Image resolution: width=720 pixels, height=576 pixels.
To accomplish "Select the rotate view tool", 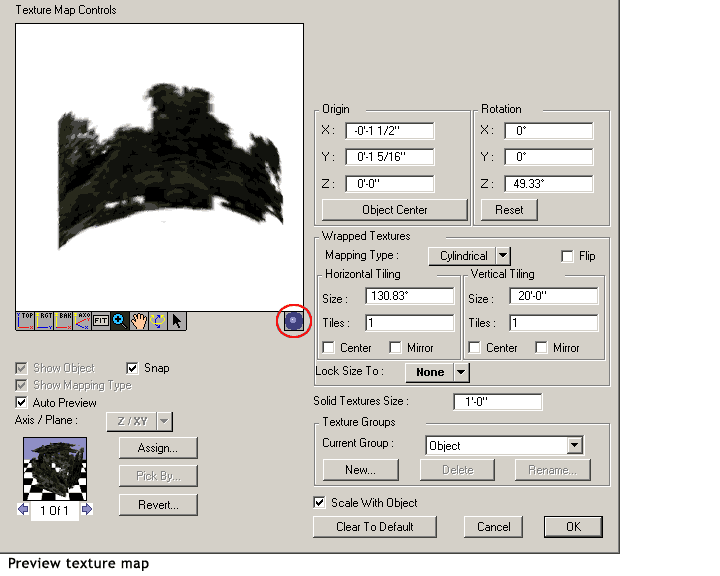I will 158,321.
